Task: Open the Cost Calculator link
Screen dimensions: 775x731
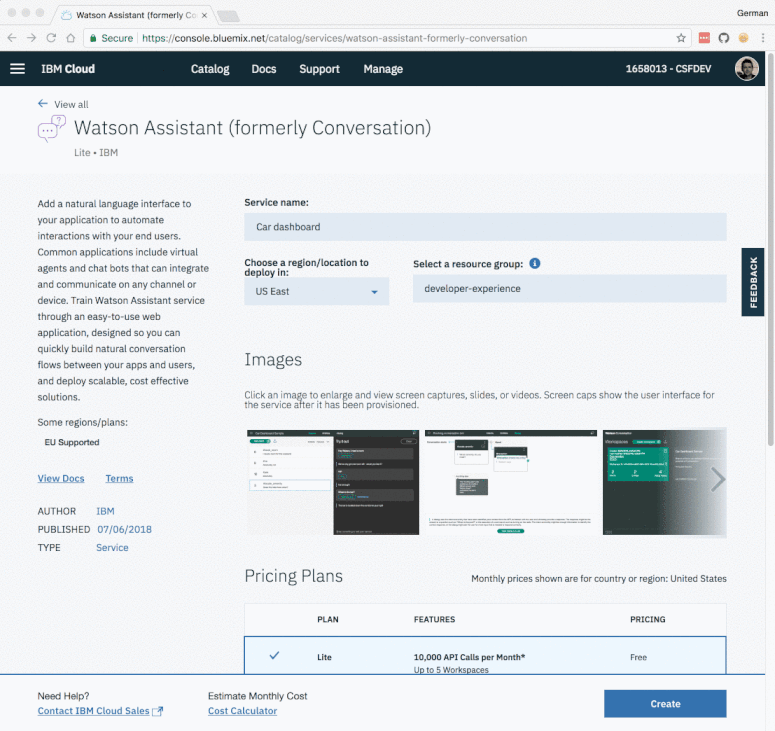Action: (x=242, y=711)
